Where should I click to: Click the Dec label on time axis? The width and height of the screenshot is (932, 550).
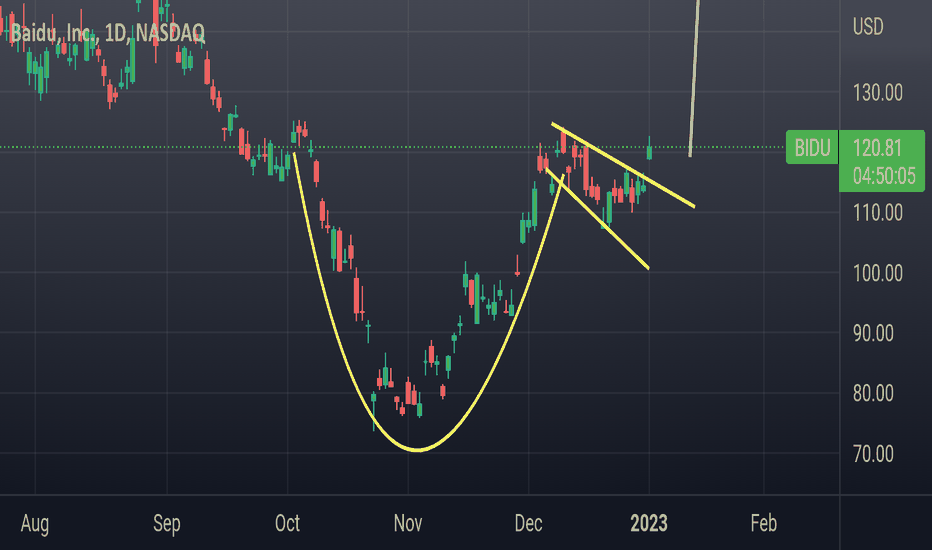point(528,523)
